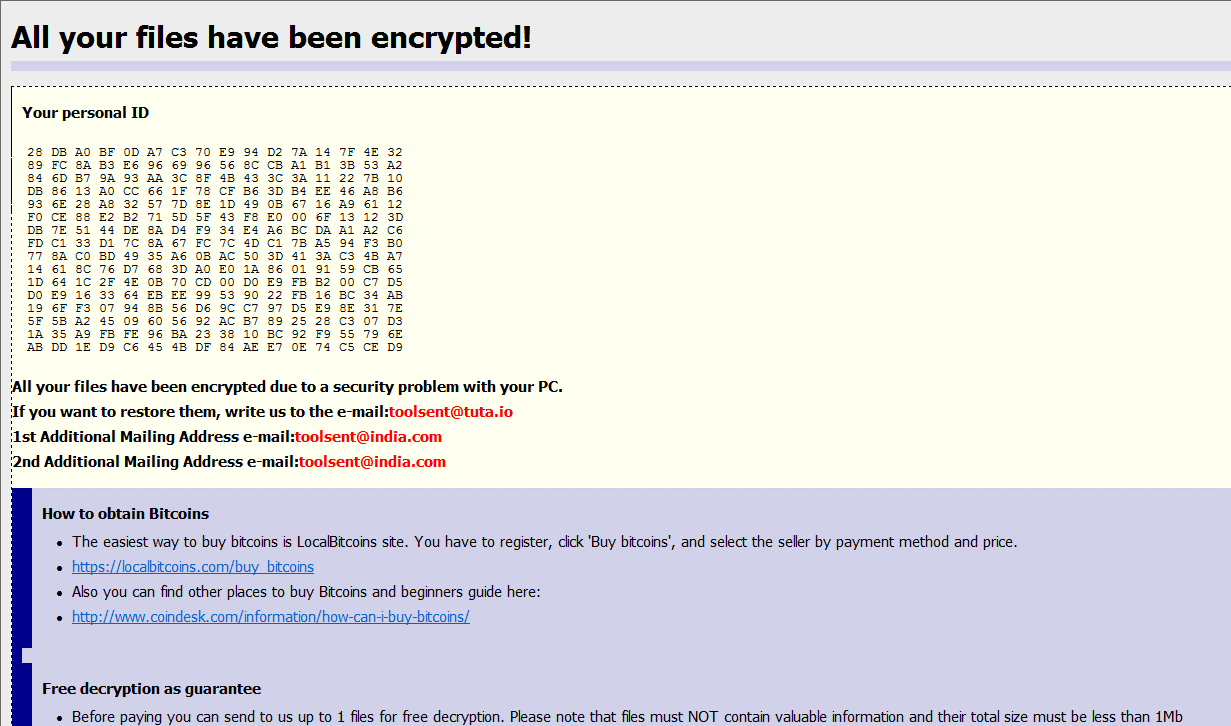The width and height of the screenshot is (1231, 726).
Task: Click the 'How to obtain Bitcoins' heading
Action: coord(125,514)
